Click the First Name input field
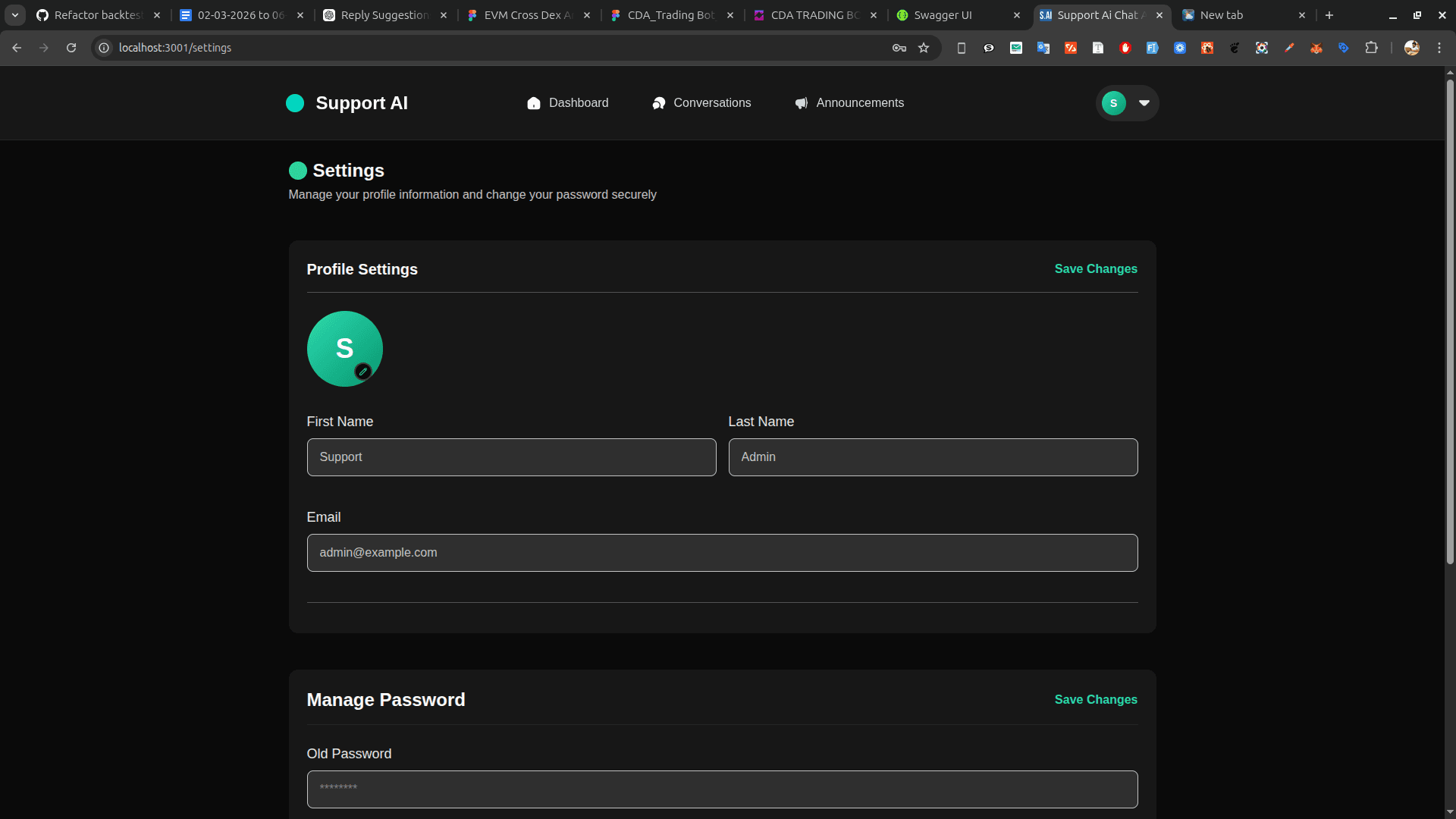Image resolution: width=1456 pixels, height=819 pixels. coord(511,457)
